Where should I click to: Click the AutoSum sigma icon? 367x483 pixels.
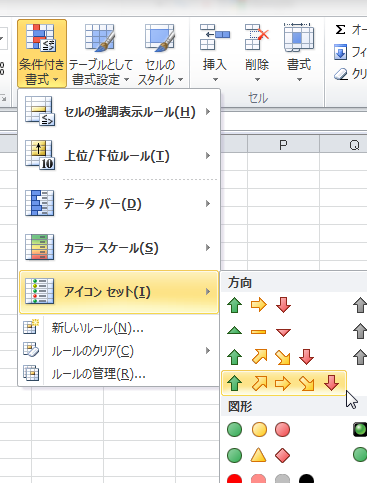tap(340, 30)
